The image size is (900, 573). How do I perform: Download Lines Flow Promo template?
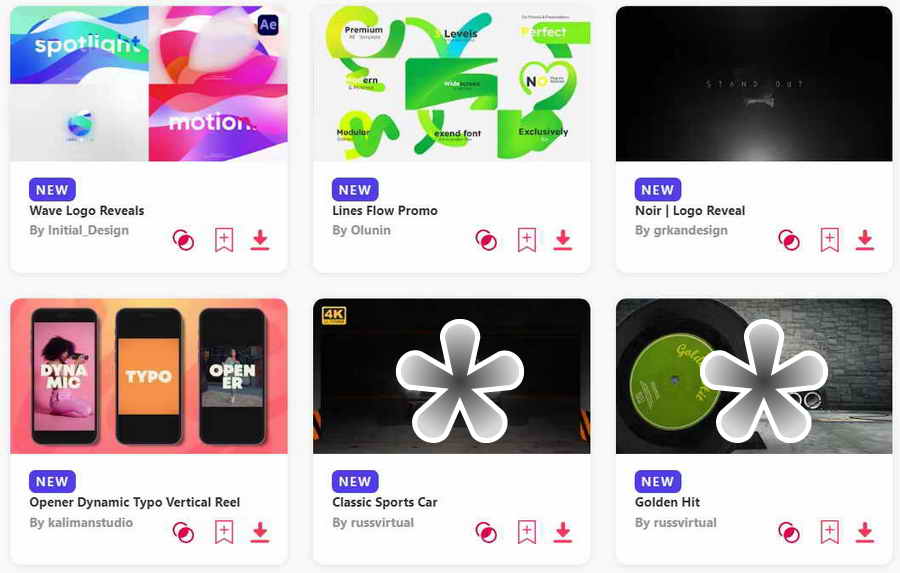tap(563, 240)
